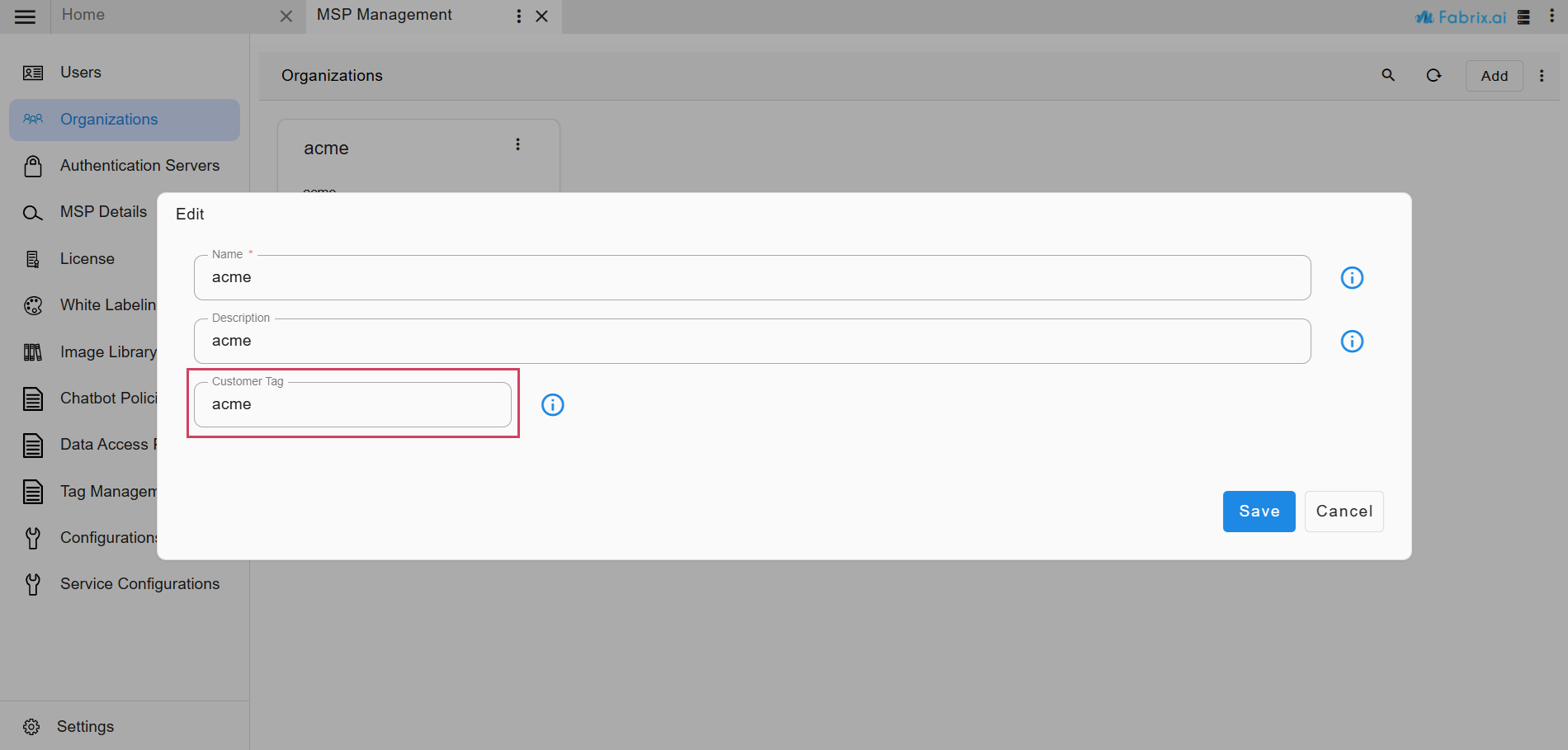1568x750 pixels.
Task: Cancel the Edit dialog
Action: [1344, 512]
